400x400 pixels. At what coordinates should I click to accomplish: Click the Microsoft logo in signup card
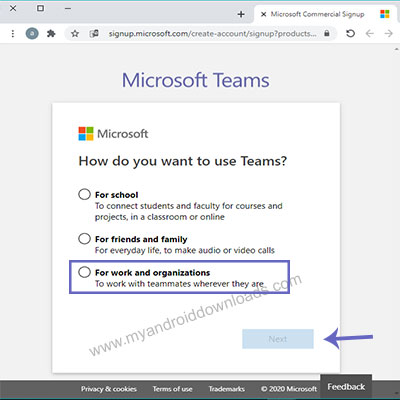(x=113, y=134)
